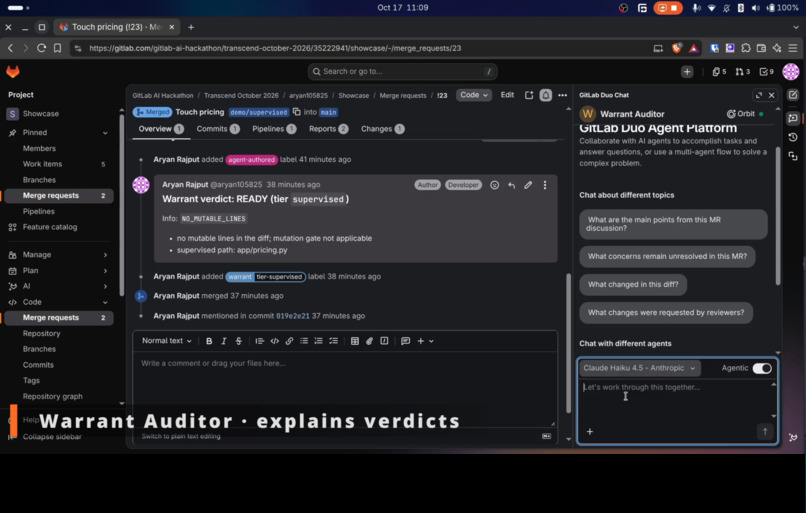Open the Claude Haiku 4.5 model dropdown
This screenshot has width=806, height=513.
point(639,368)
